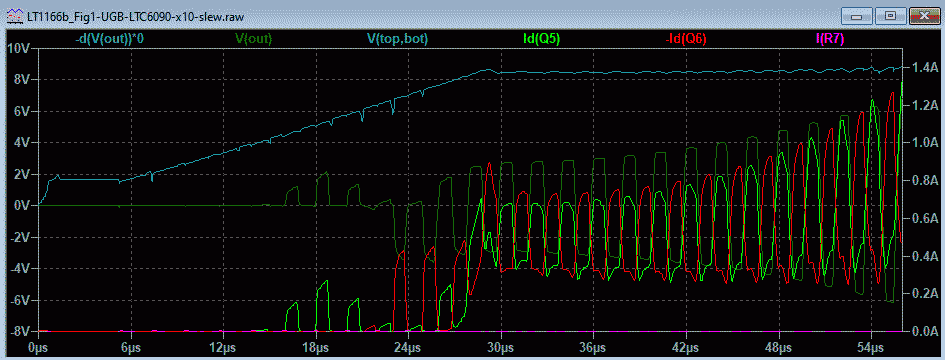Select the I(R7) trace label
The image size is (945, 360).
point(830,39)
